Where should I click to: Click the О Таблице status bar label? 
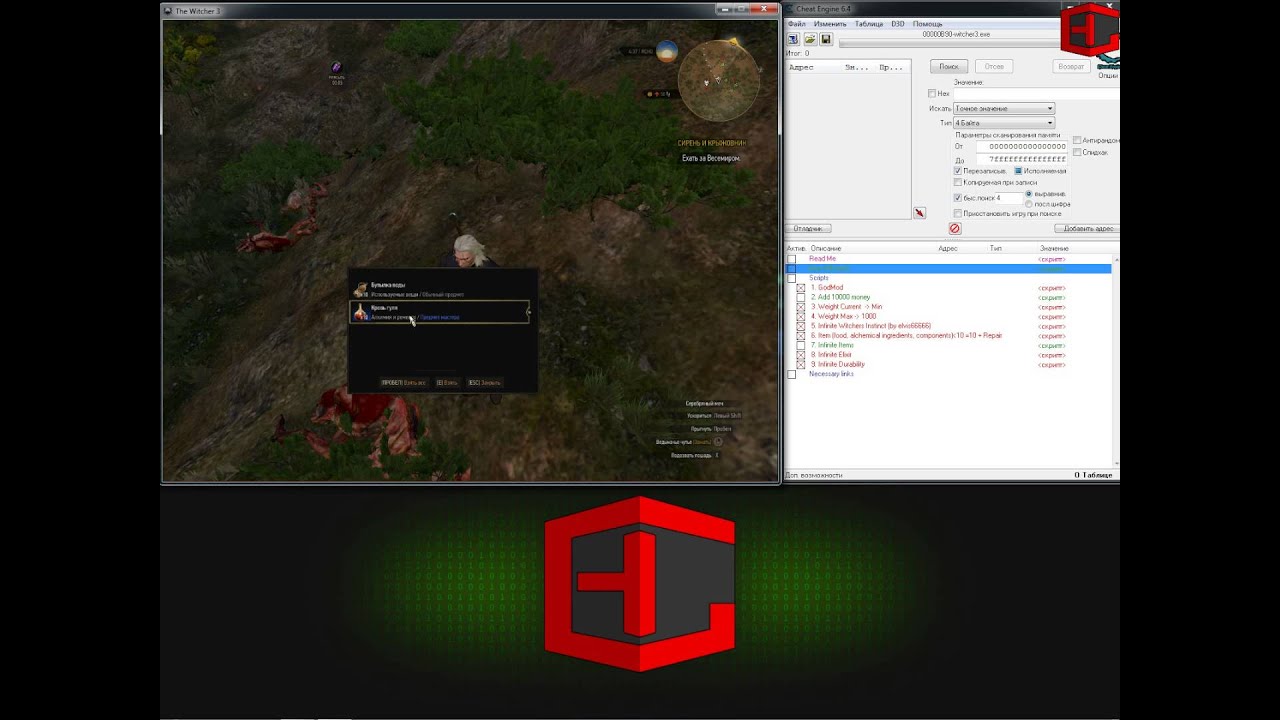[1094, 475]
